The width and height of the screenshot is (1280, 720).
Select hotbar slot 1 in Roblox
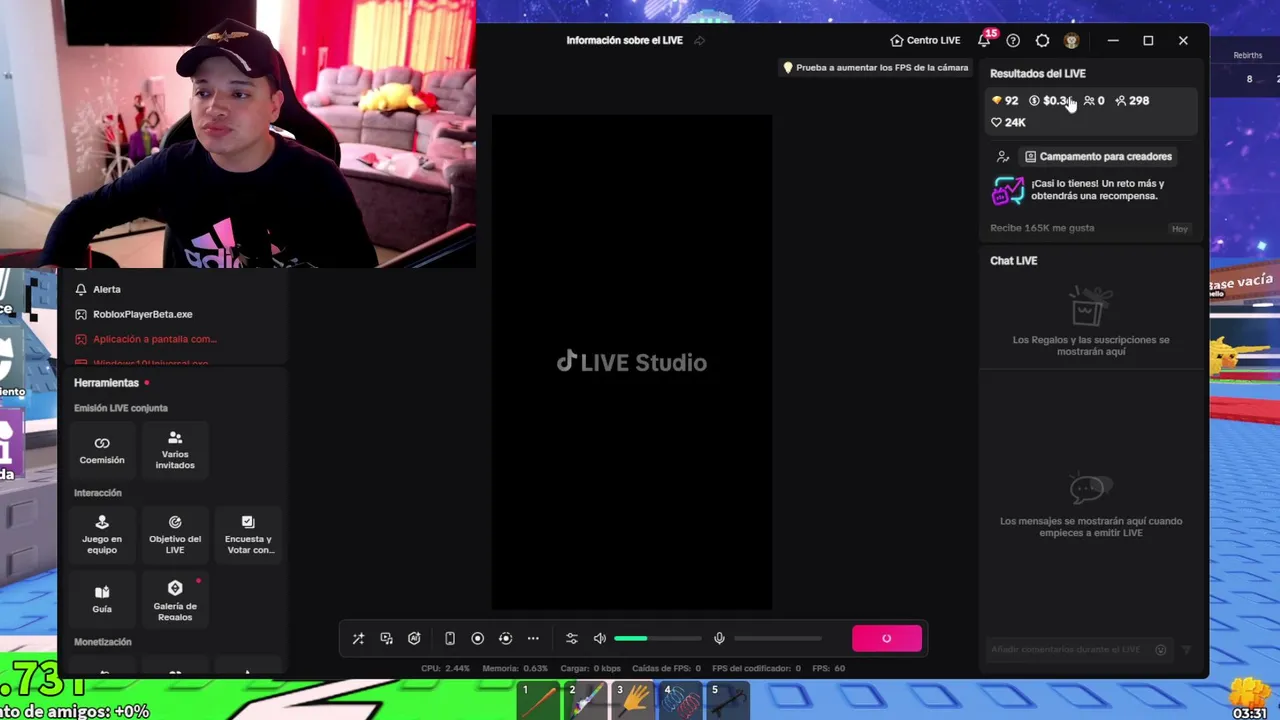click(x=539, y=700)
